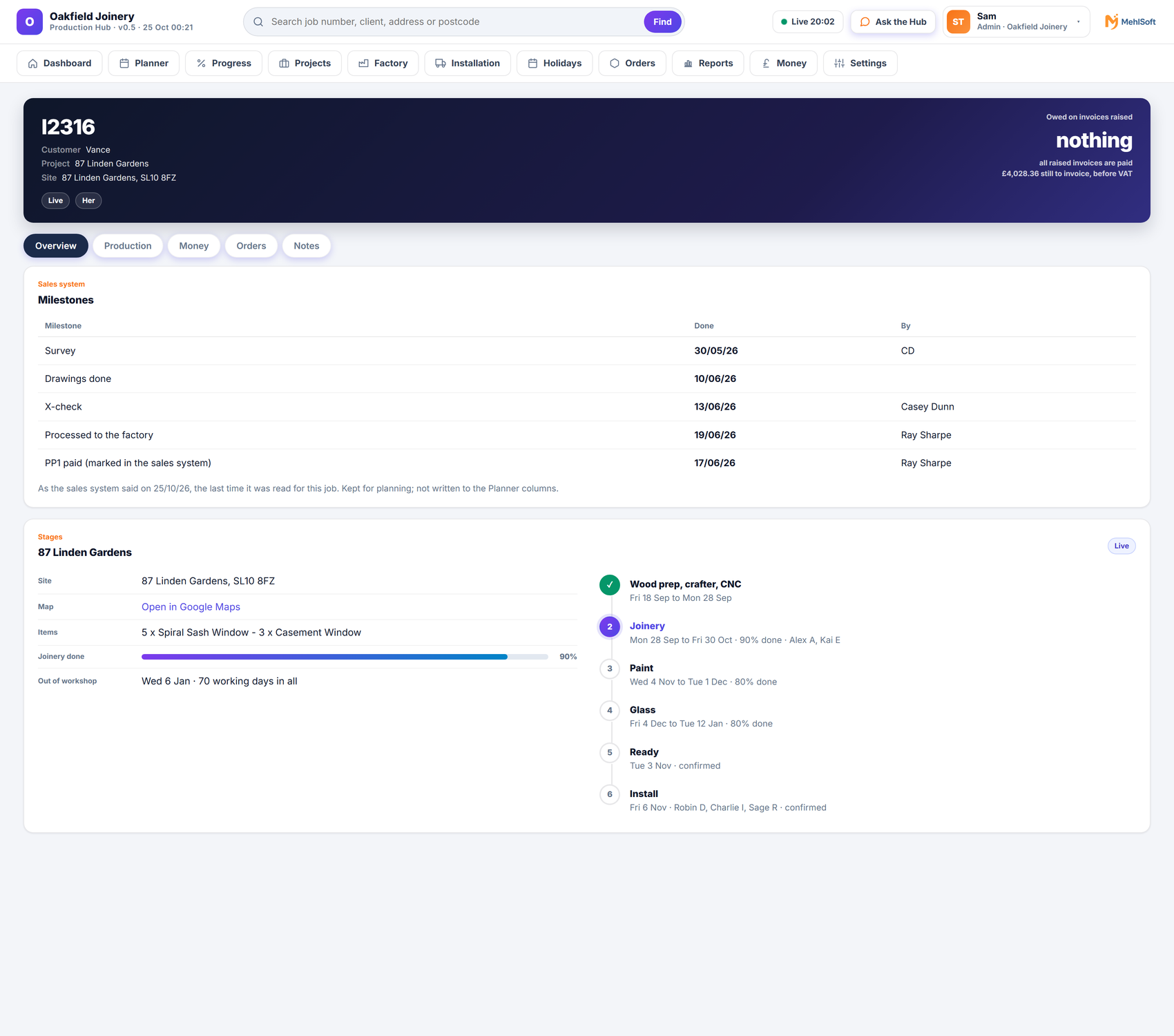Viewport: 1174px width, 1036px height.
Task: Click the Live badge in Stages card
Action: 1122,546
